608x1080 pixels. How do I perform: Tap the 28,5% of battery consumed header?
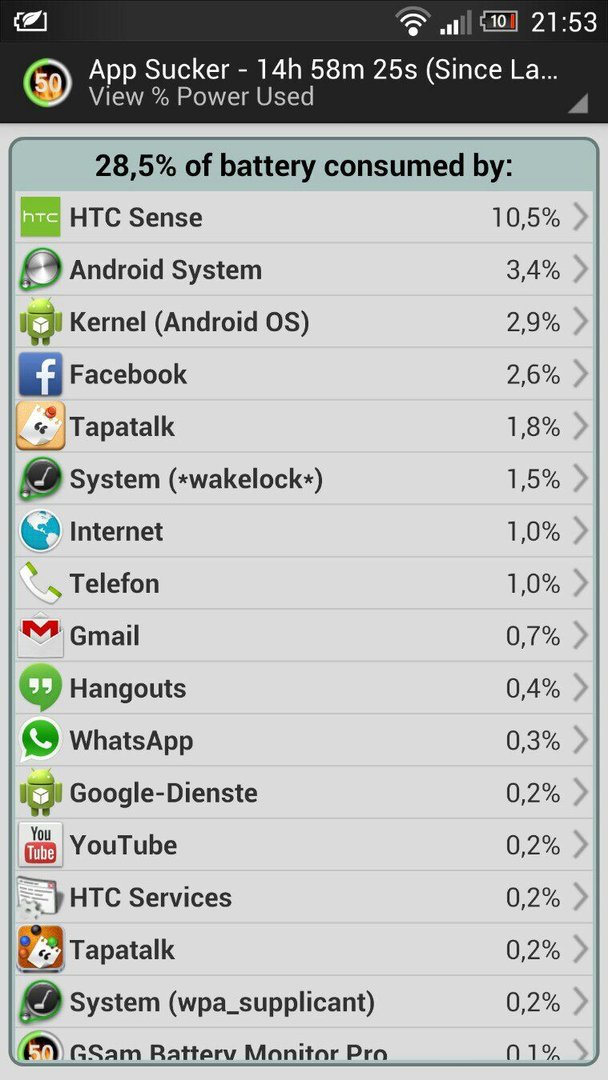304,166
